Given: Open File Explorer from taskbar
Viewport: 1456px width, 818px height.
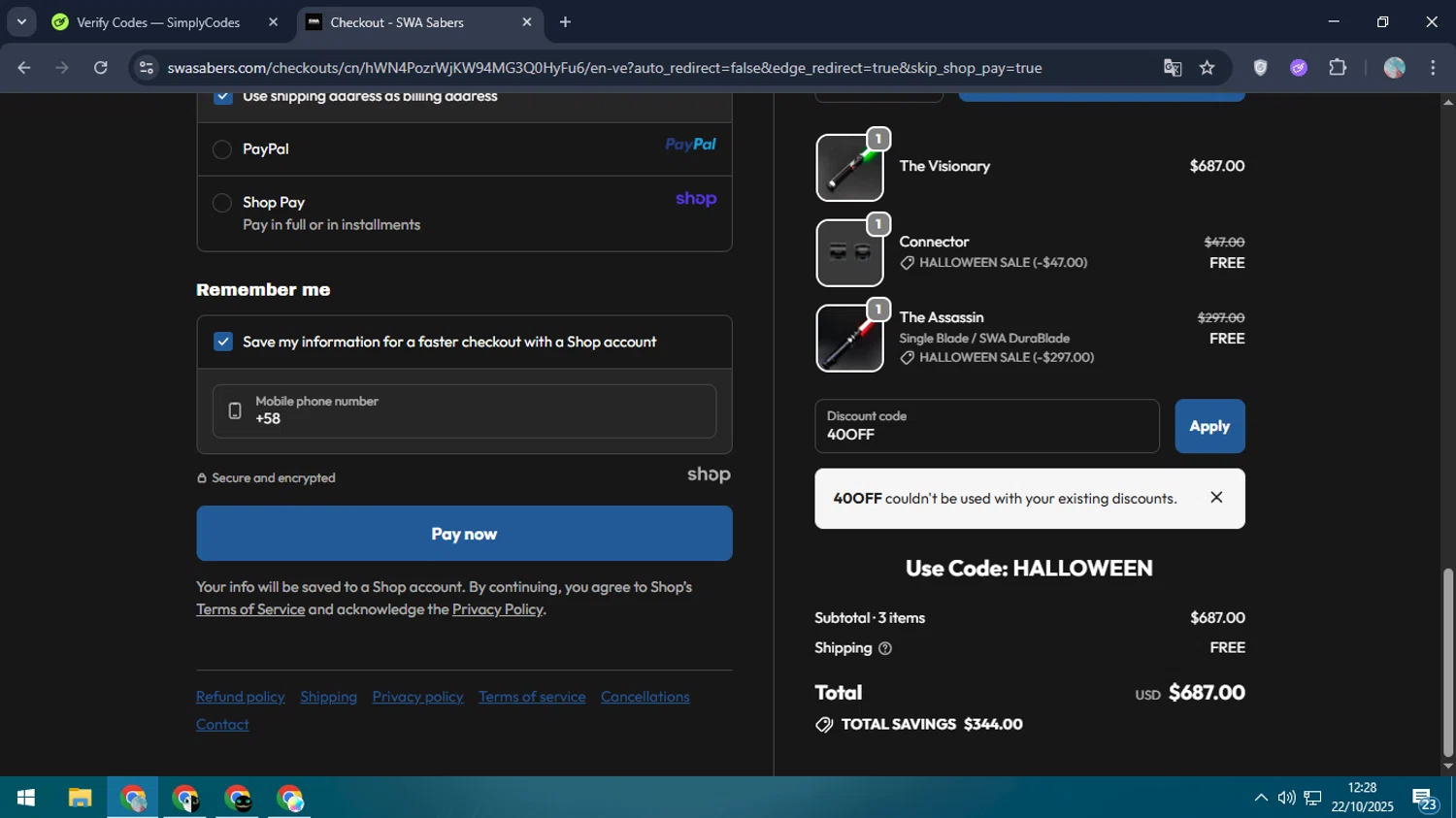Looking at the screenshot, I should (x=80, y=798).
